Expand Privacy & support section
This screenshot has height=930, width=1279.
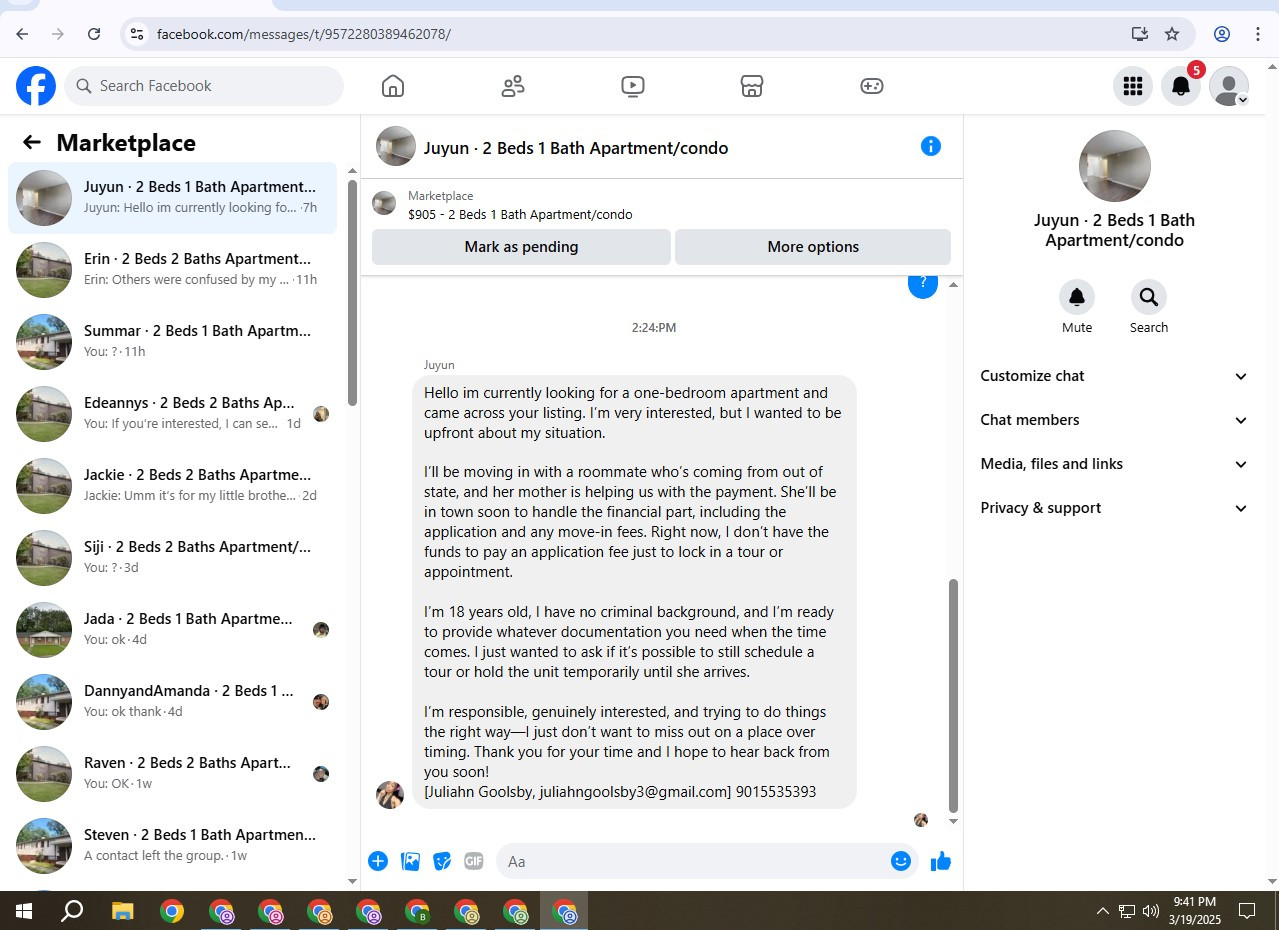click(1114, 508)
